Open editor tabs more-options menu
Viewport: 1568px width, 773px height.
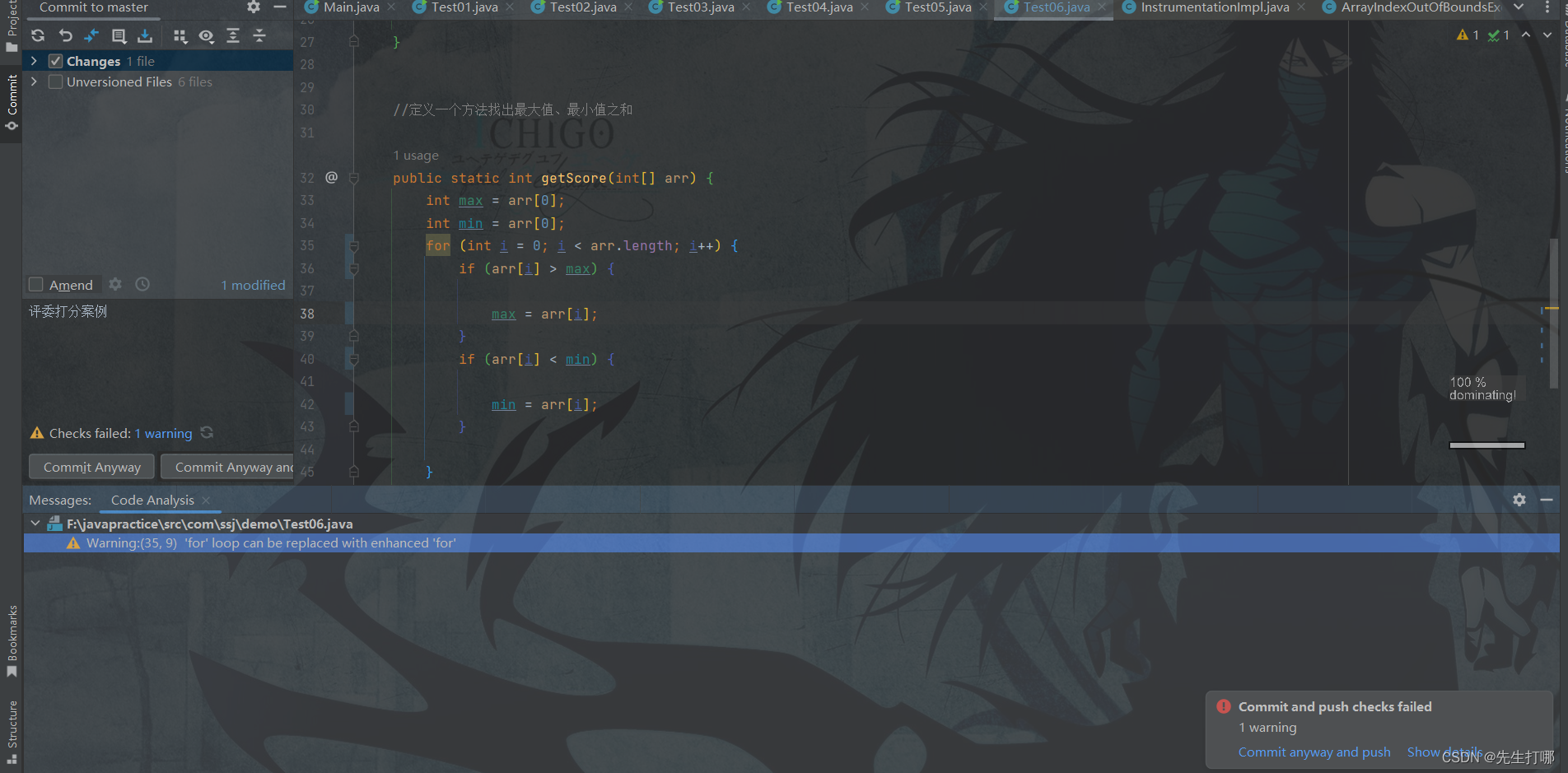pyautogui.click(x=1547, y=7)
